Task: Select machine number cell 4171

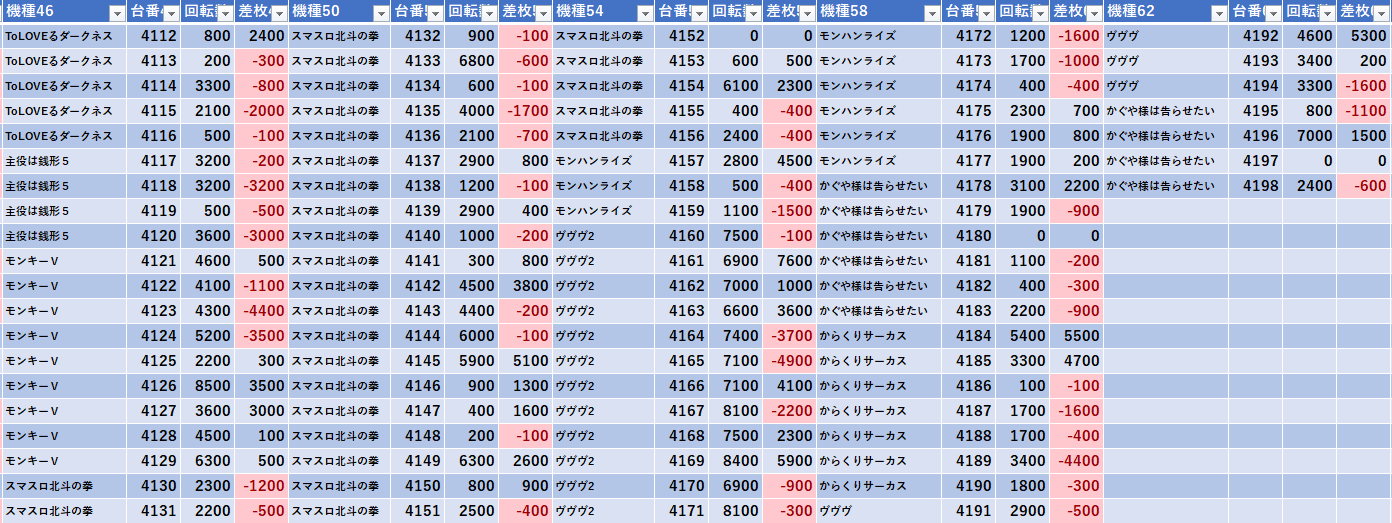Action: 682,511
